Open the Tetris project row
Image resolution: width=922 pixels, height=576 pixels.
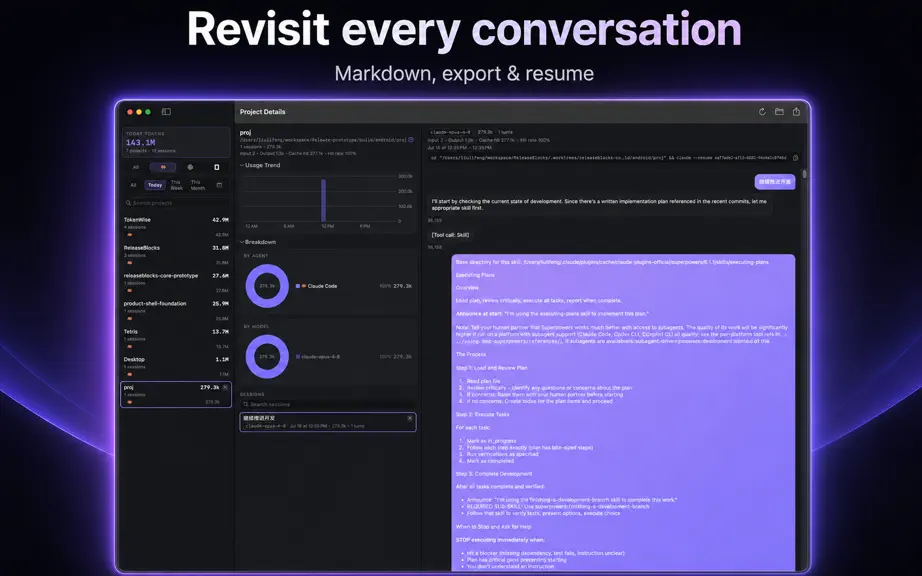[x=176, y=339]
